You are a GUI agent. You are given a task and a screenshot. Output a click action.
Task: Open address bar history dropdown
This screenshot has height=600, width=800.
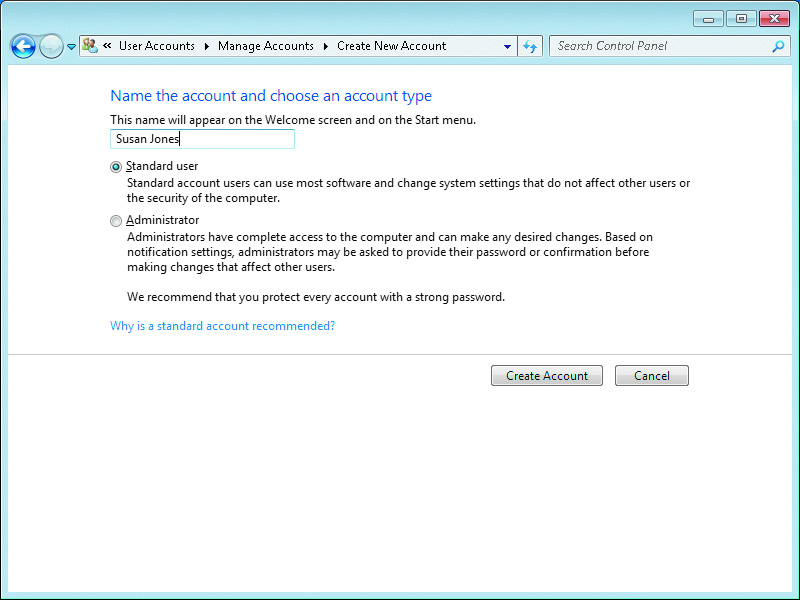click(507, 46)
